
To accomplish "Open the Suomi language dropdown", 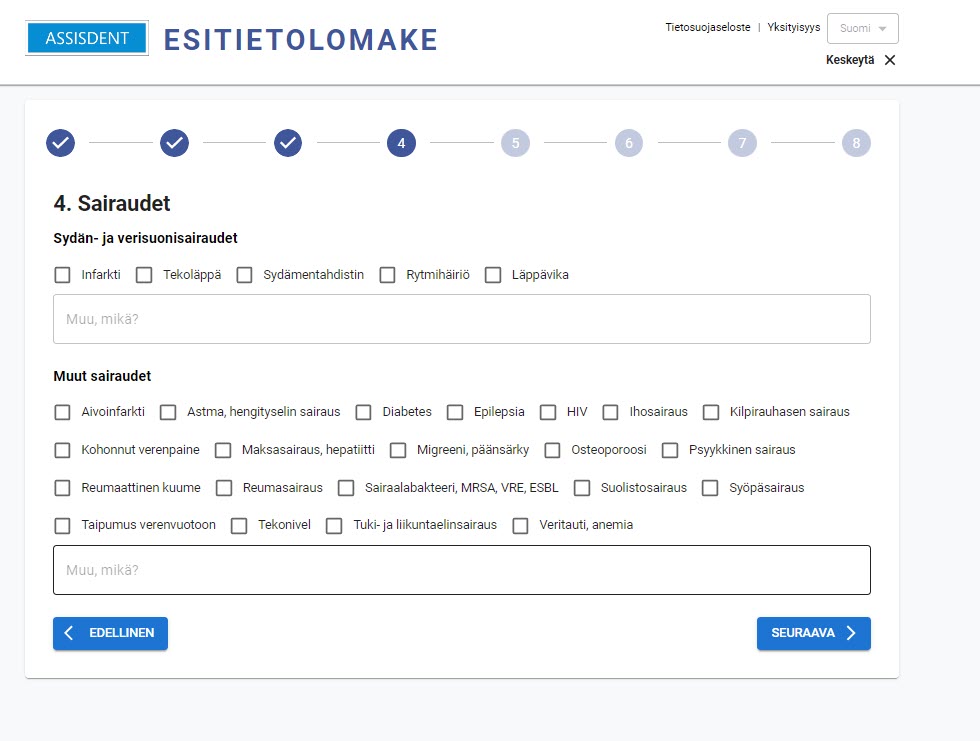I will [862, 29].
